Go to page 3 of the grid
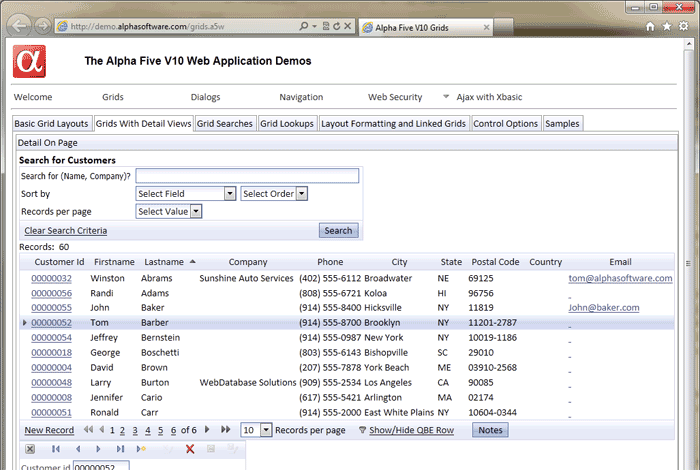700x470 pixels. pyautogui.click(x=135, y=430)
